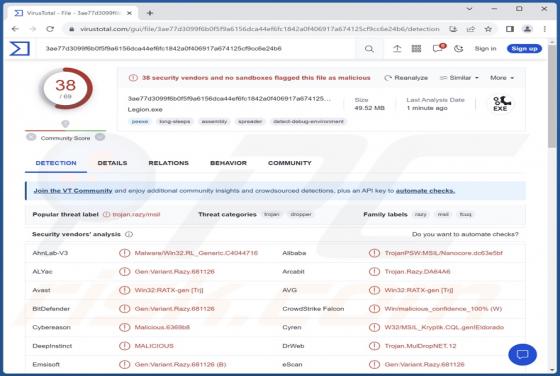The height and width of the screenshot is (376, 560).
Task: Click the DeepInstinct MALICIOUS result
Action: tap(154, 346)
